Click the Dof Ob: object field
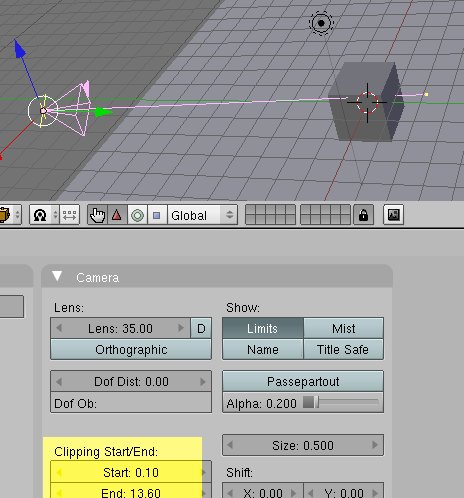Screen dimensions: 464x498 131,403
